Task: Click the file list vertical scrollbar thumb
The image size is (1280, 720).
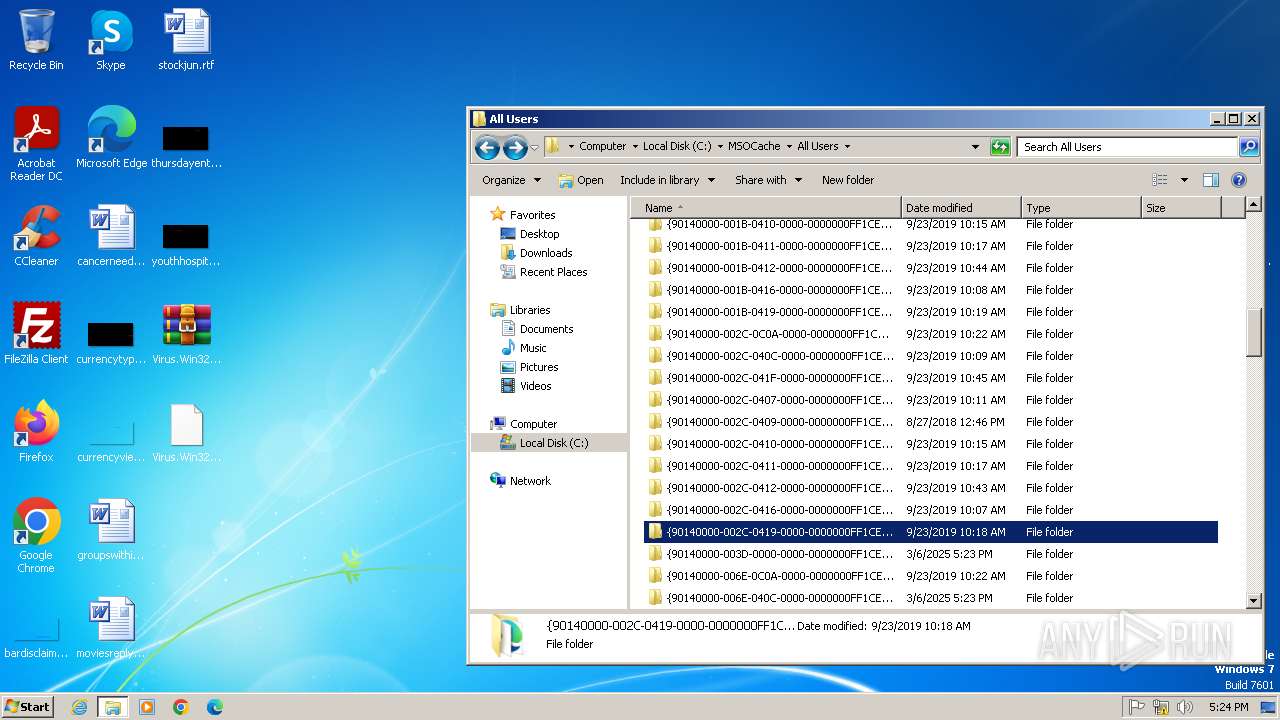Action: (1254, 332)
